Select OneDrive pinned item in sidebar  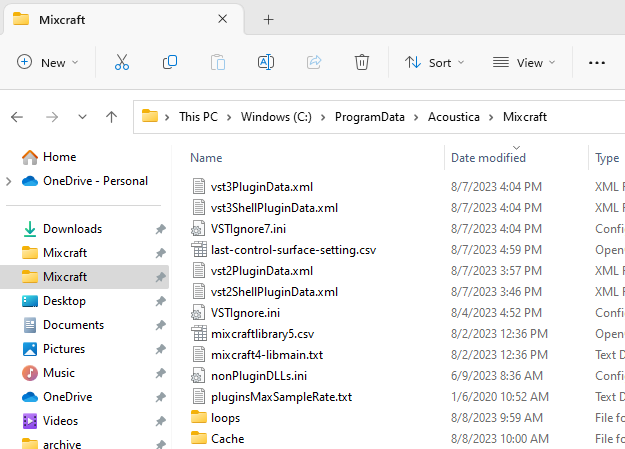[67, 397]
